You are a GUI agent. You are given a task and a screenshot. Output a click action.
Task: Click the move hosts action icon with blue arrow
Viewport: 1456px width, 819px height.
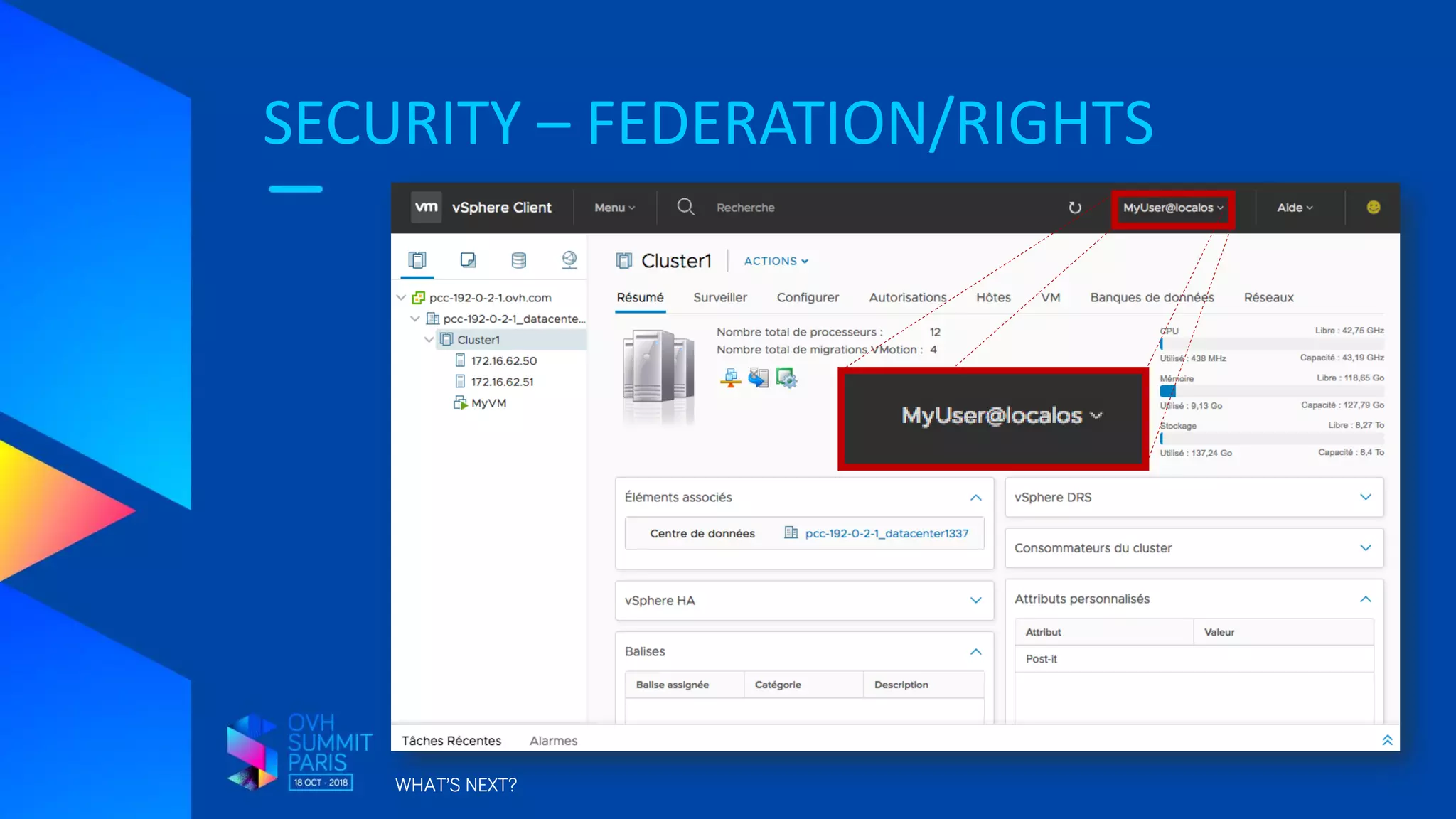(759, 378)
